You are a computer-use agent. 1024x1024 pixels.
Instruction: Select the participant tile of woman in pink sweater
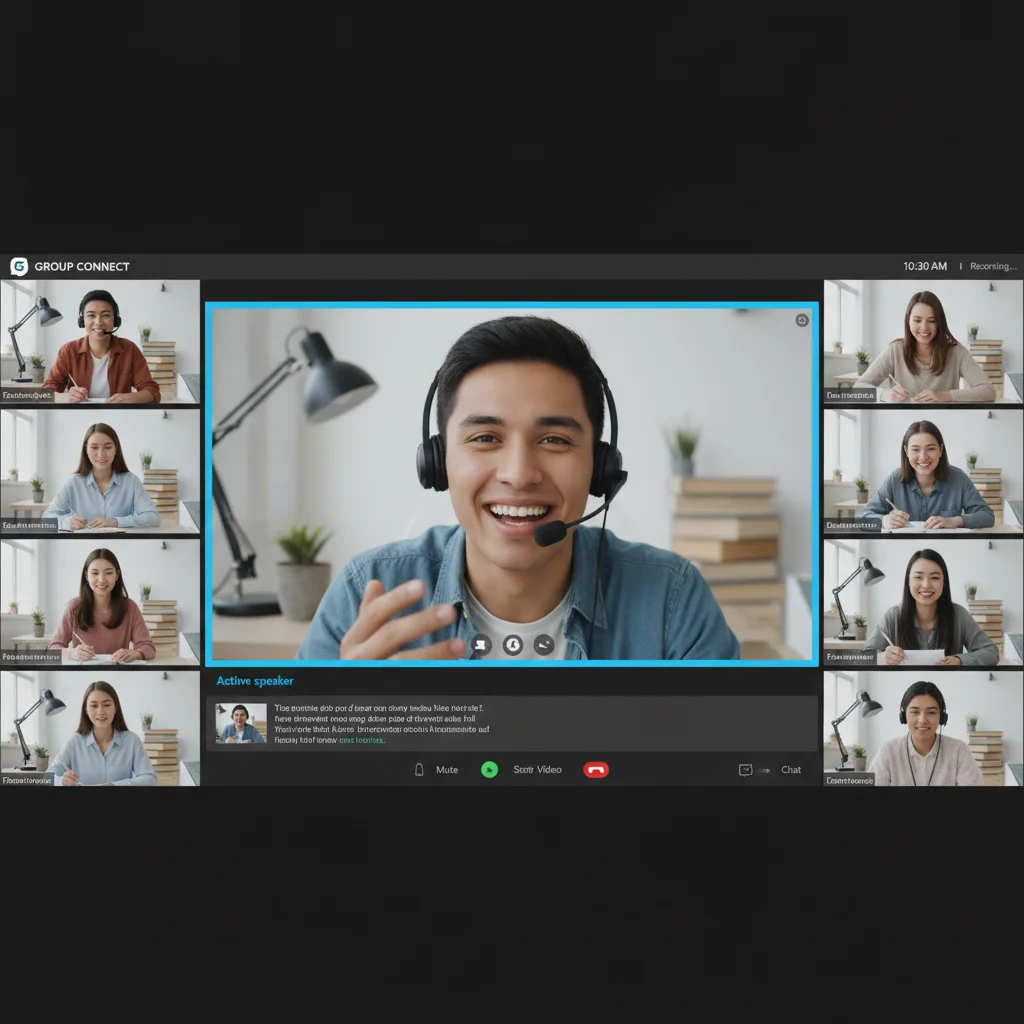click(100, 601)
